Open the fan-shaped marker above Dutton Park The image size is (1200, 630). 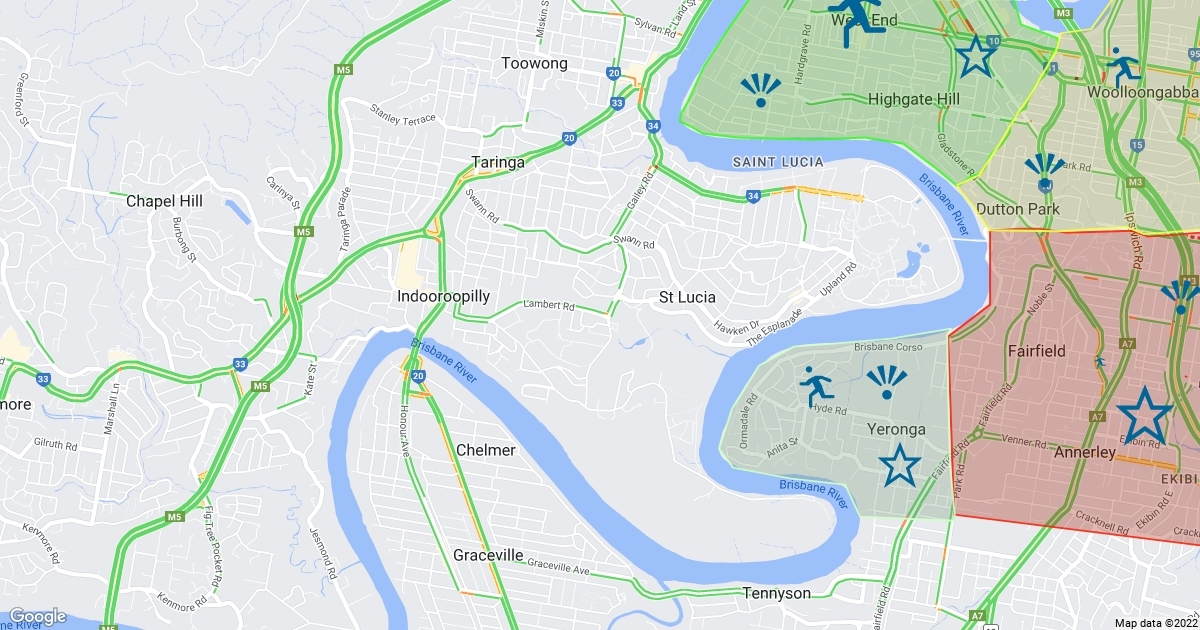1045,171
